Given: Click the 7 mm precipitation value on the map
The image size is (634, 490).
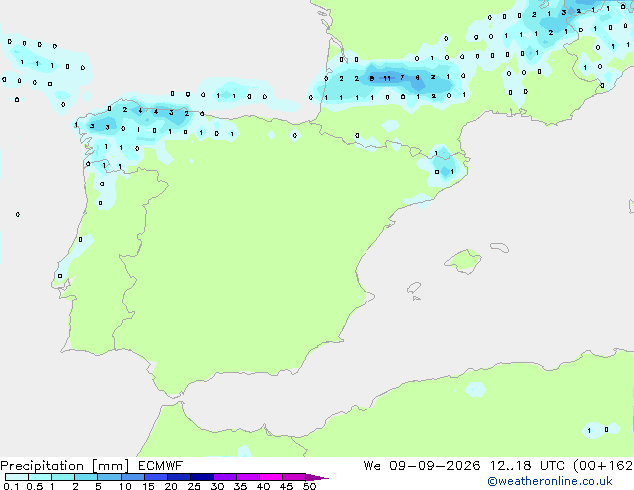Looking at the screenshot, I should [x=402, y=77].
